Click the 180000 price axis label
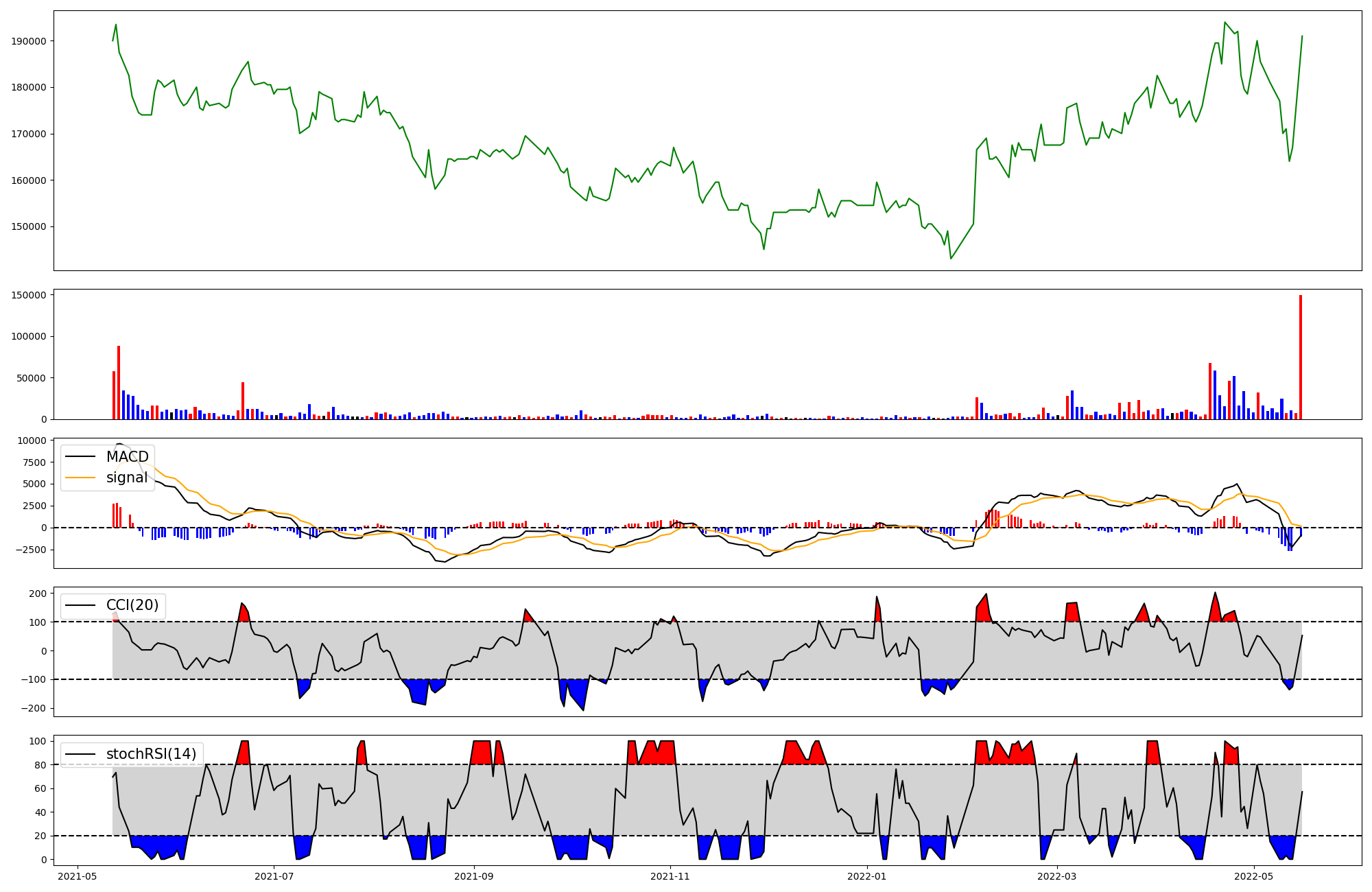 [29, 87]
